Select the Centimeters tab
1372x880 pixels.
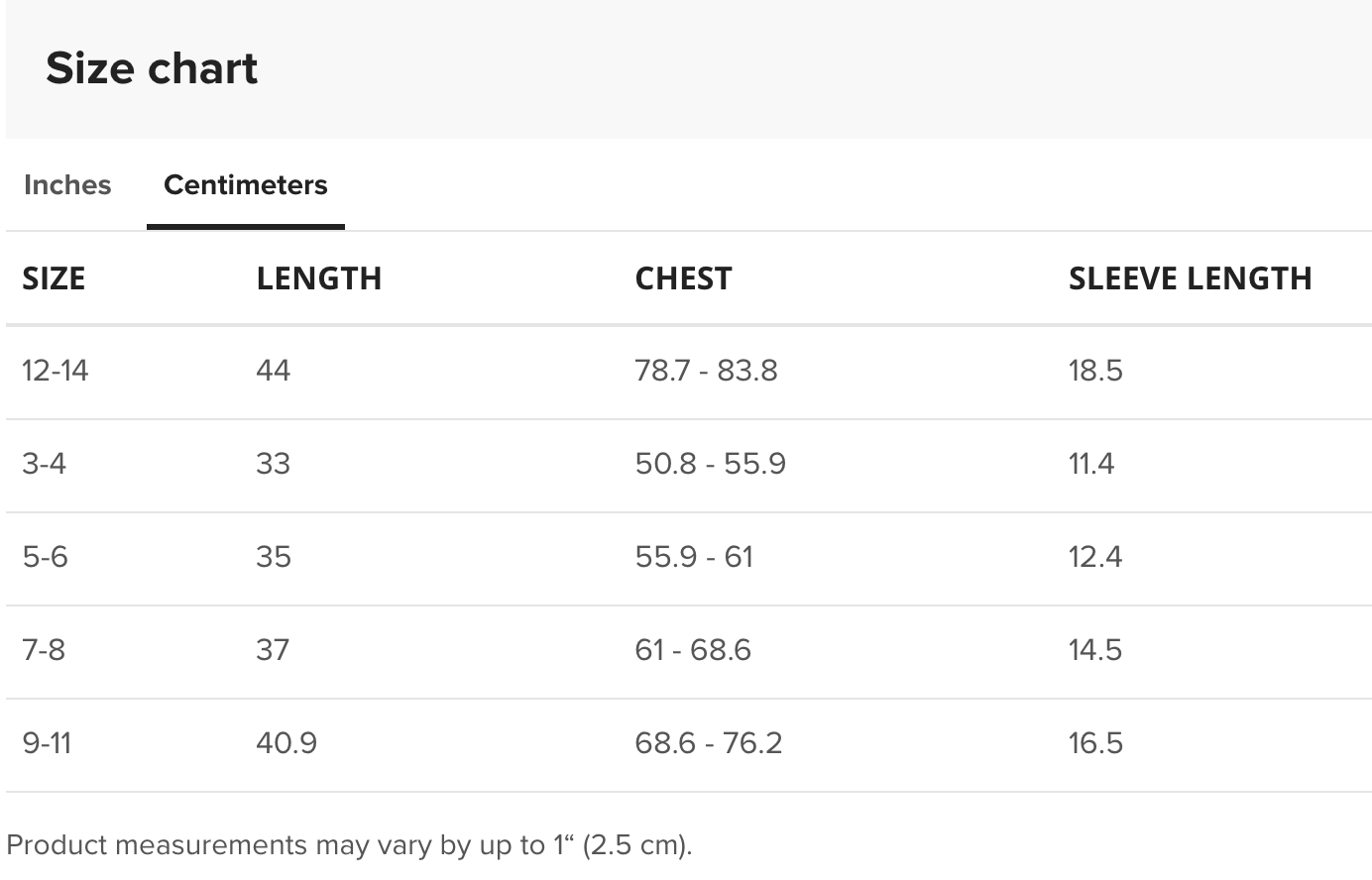[x=246, y=185]
